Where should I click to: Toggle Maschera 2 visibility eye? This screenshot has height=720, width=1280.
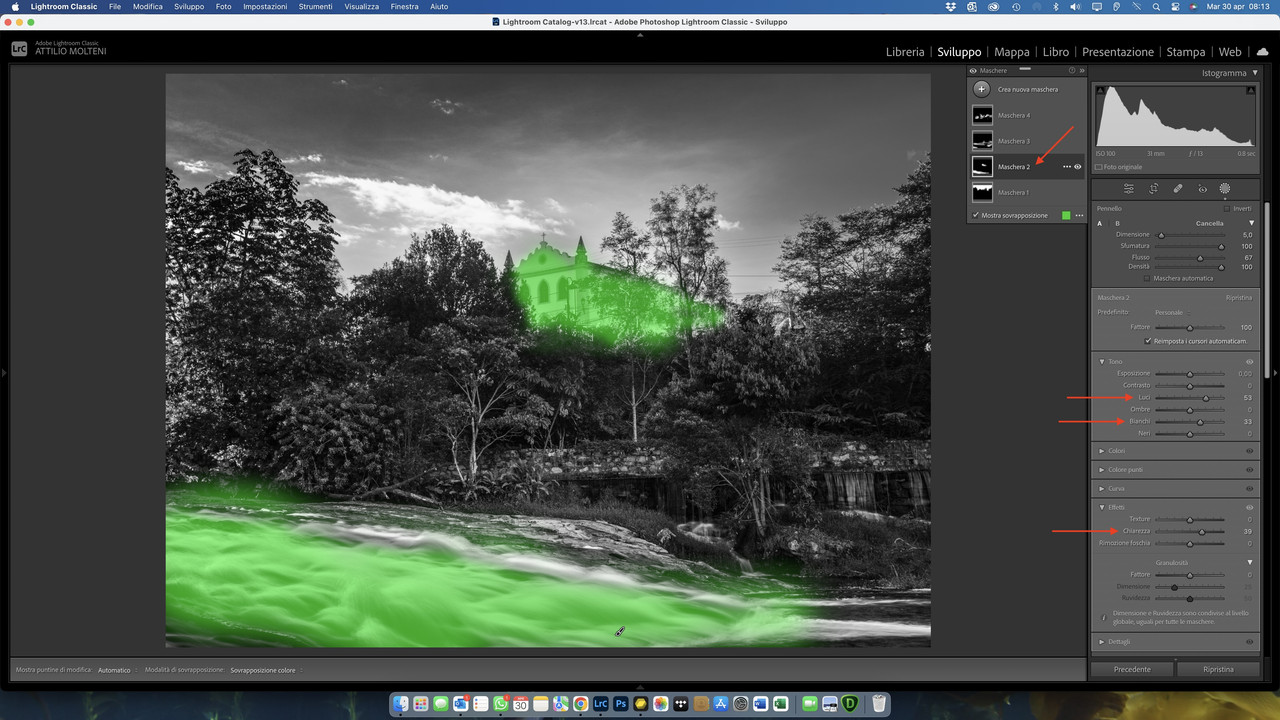tap(1078, 167)
